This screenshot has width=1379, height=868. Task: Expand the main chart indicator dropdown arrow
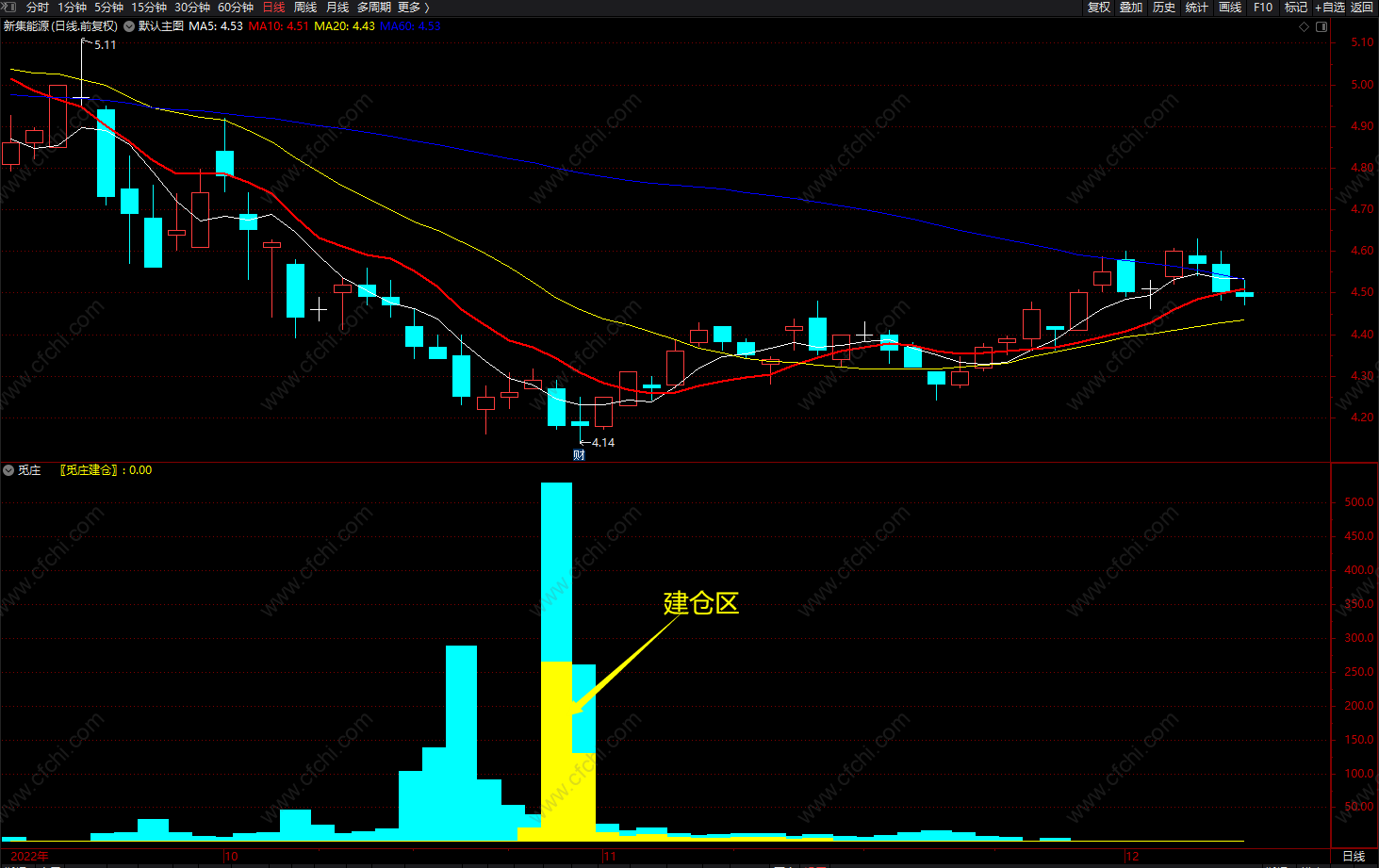tap(129, 26)
